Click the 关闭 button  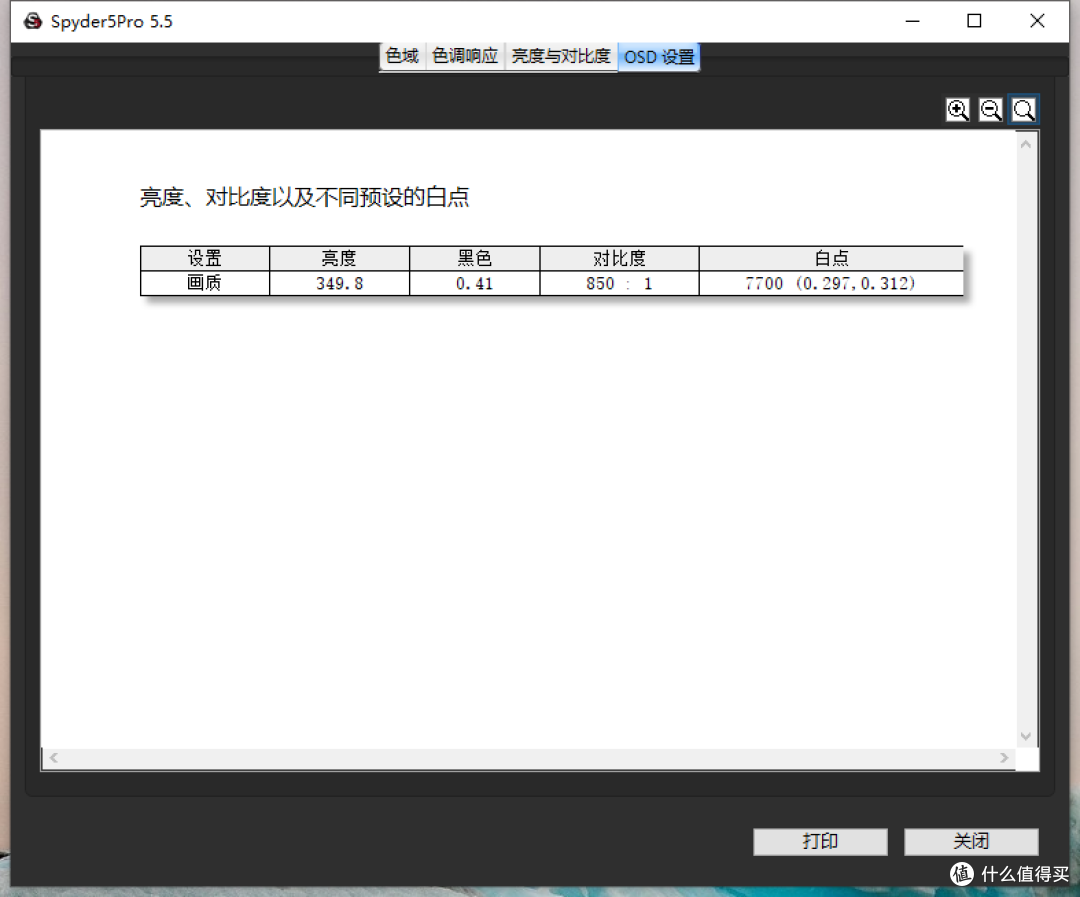[x=971, y=841]
